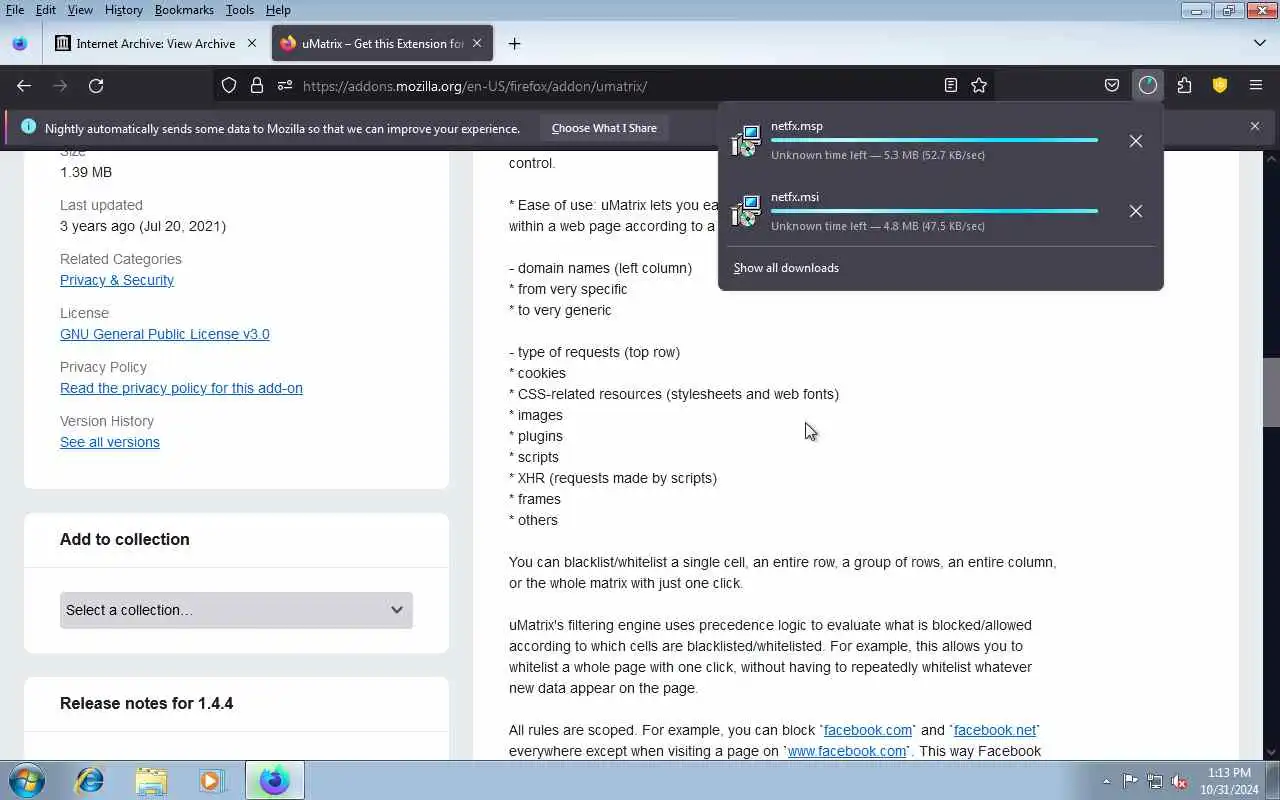Open the Windows Start menu

(26, 780)
